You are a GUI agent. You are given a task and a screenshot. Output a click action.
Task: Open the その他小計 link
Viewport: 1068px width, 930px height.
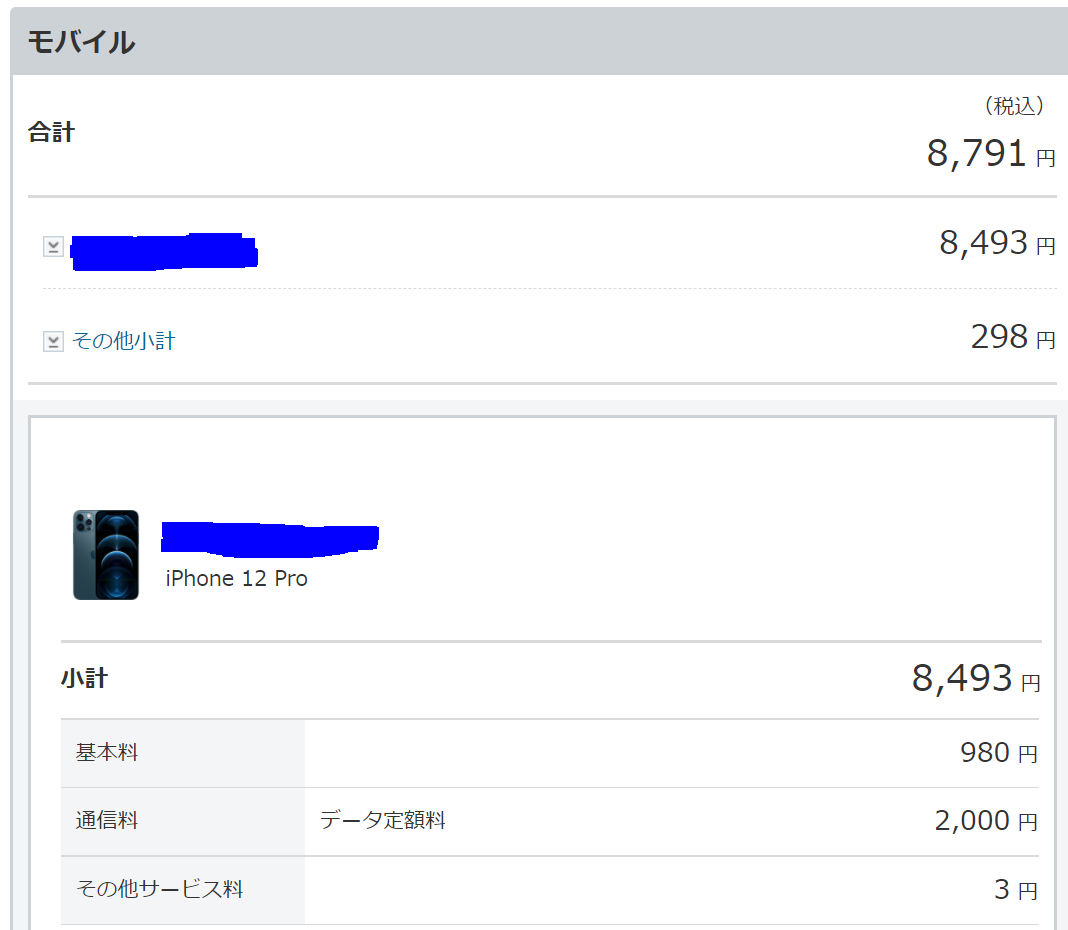124,341
